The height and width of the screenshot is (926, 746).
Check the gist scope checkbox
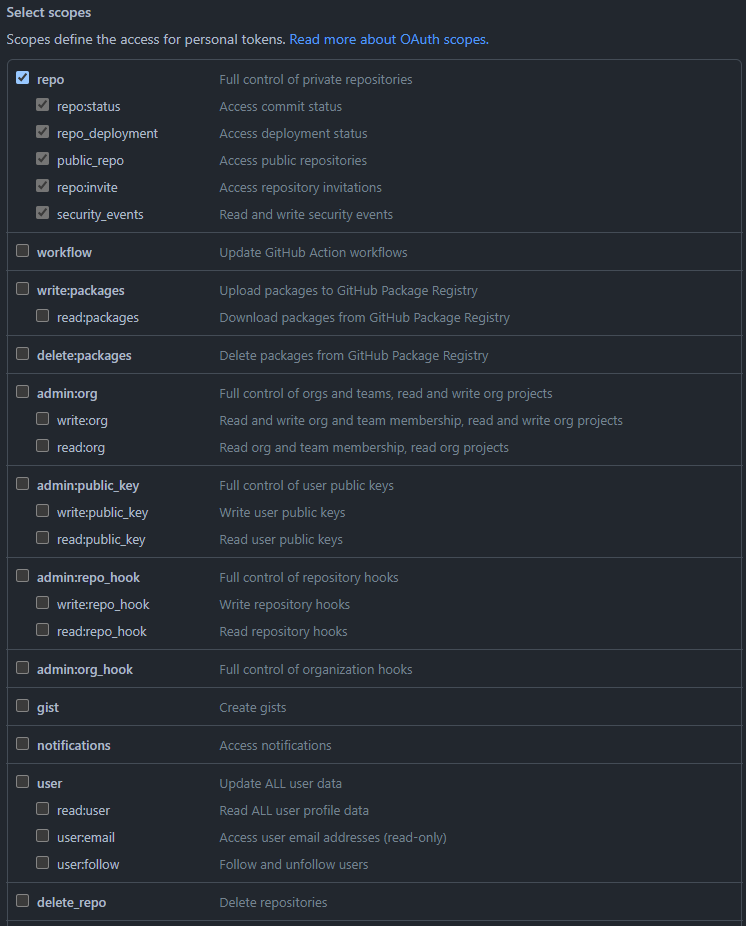[23, 706]
